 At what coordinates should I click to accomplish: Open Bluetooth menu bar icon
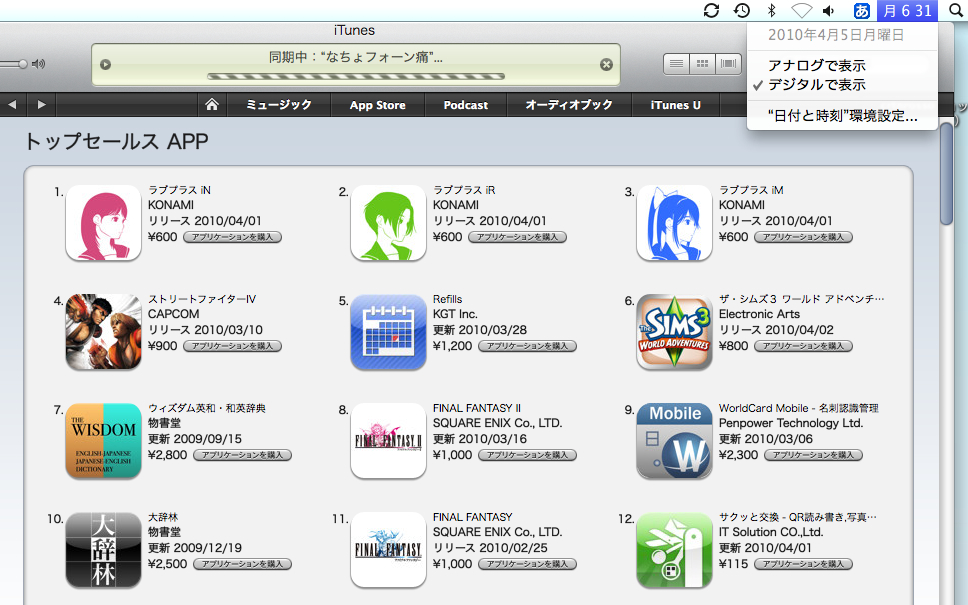[x=771, y=10]
